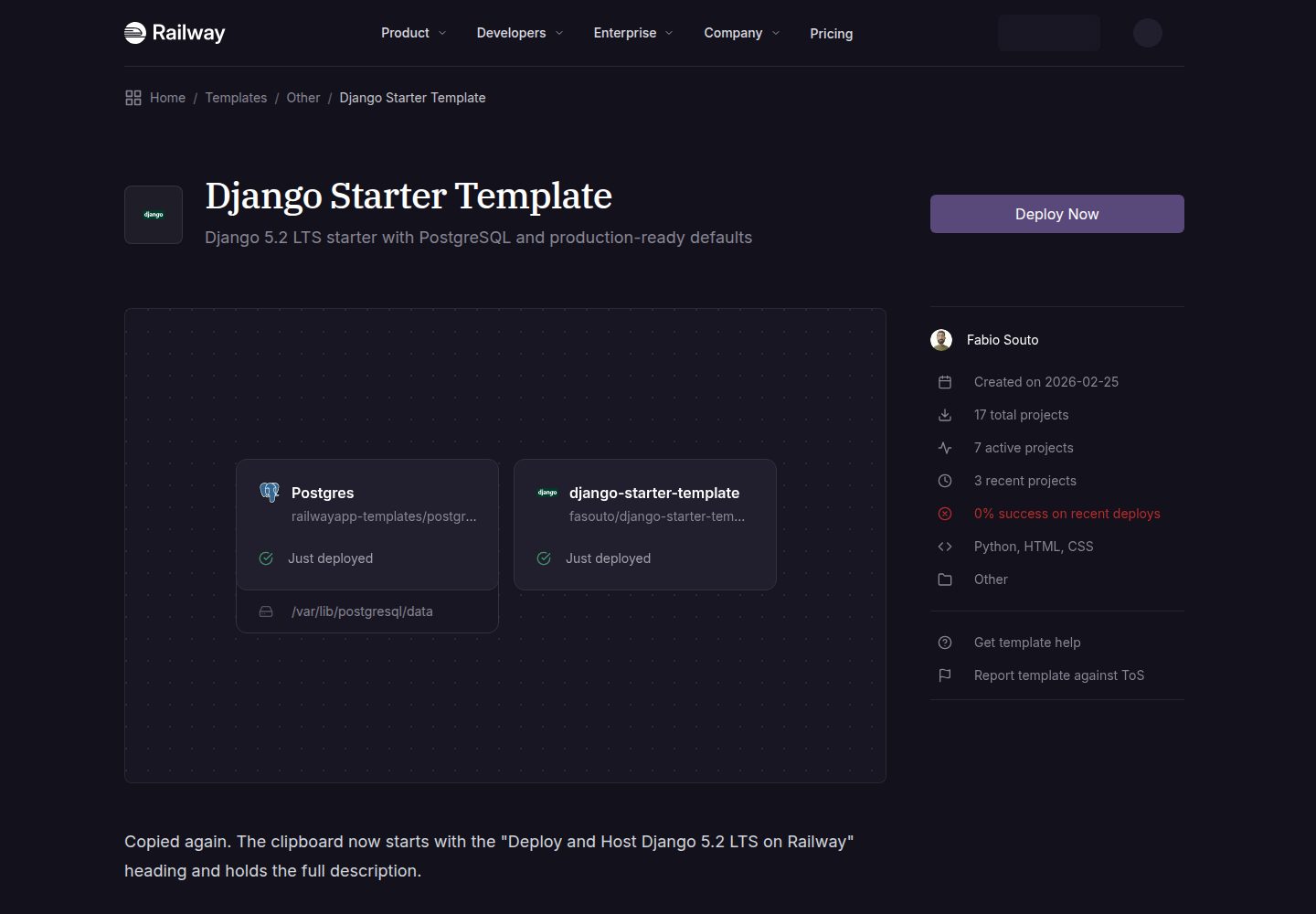Image resolution: width=1316 pixels, height=914 pixels.
Task: Click the download icon beside total projects
Action: tap(945, 415)
